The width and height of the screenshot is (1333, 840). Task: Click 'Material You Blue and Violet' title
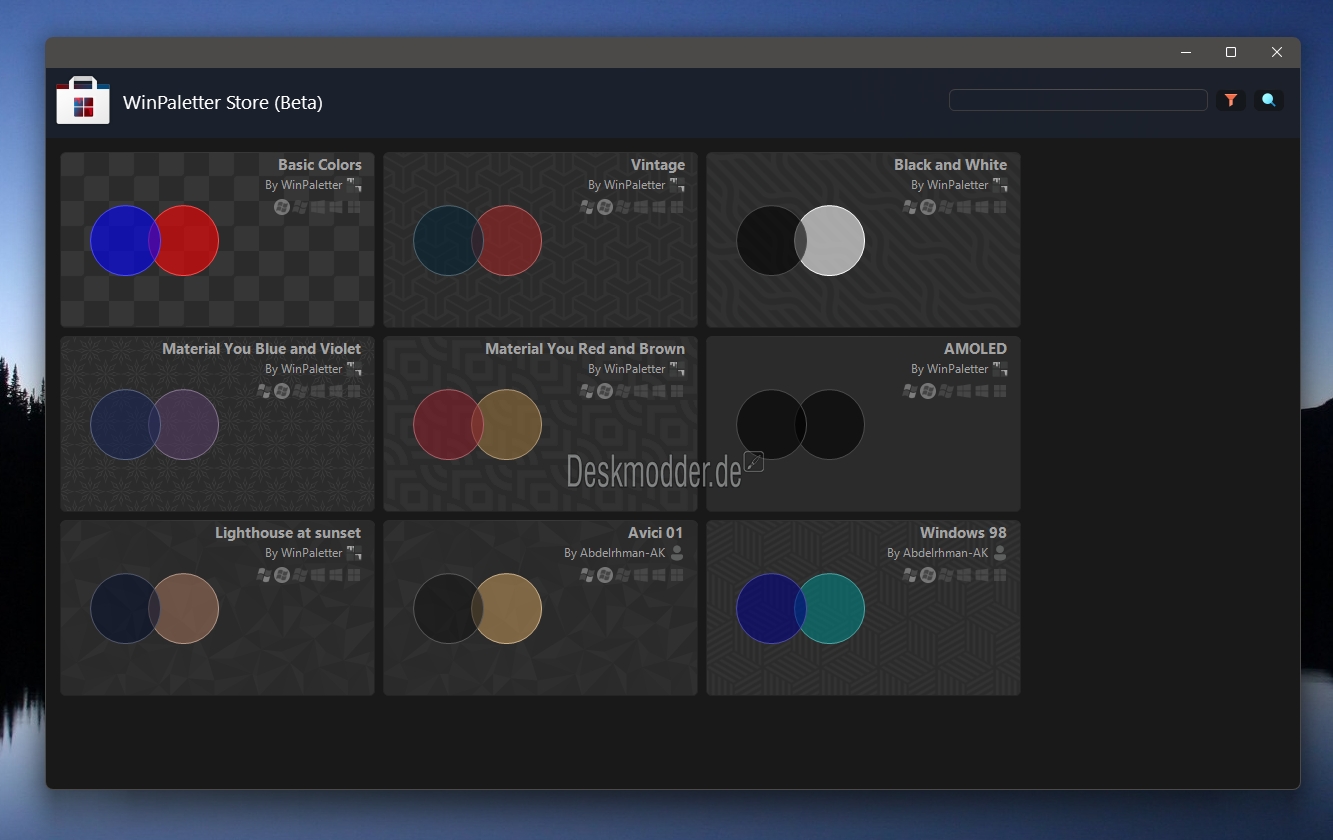(x=261, y=349)
